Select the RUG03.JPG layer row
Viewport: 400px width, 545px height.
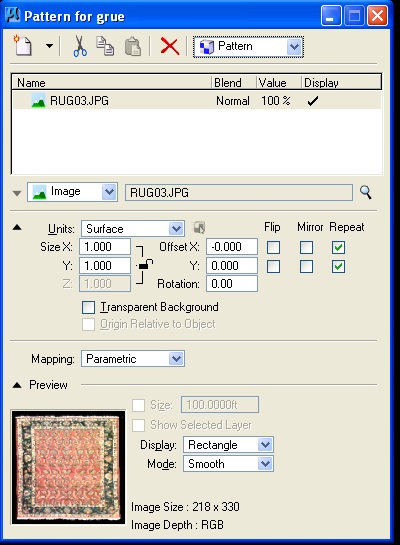197,101
